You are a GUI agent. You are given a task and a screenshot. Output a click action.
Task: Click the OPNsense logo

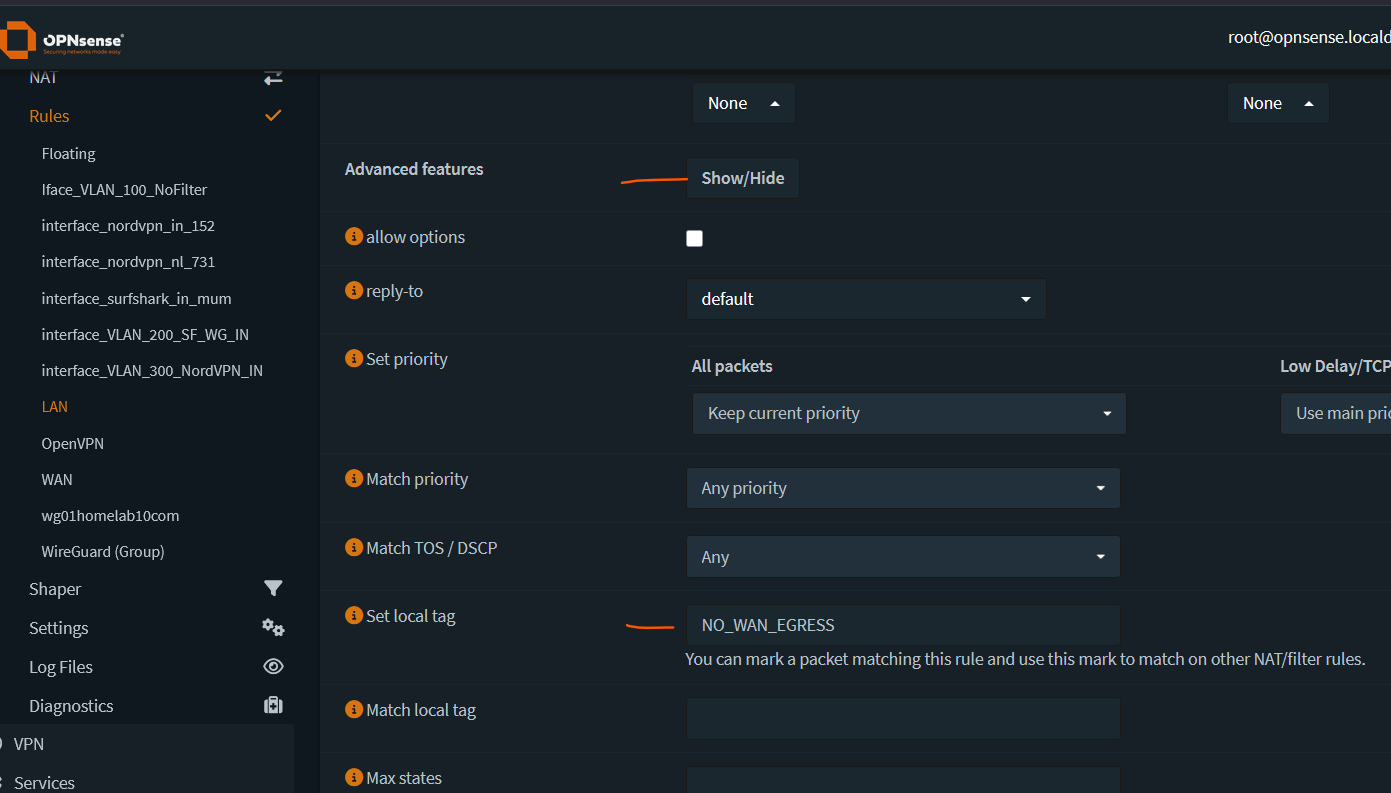pos(62,40)
